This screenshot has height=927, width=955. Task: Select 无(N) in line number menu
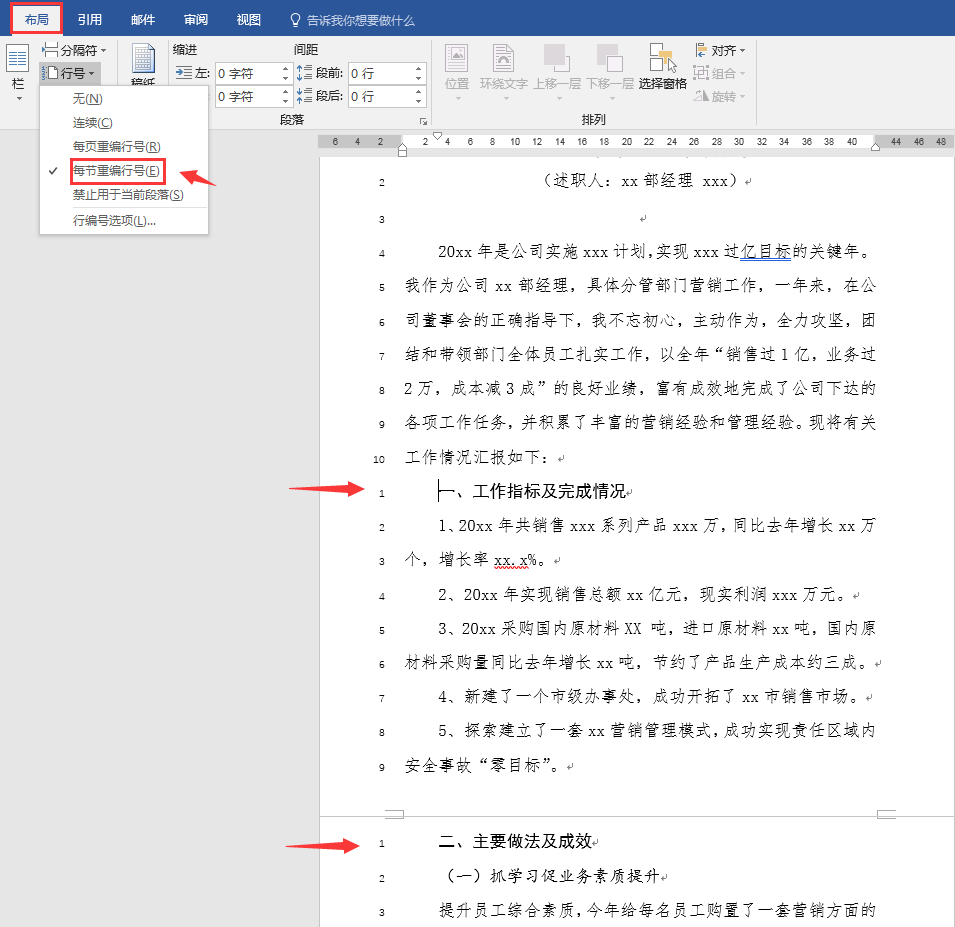pyautogui.click(x=88, y=99)
